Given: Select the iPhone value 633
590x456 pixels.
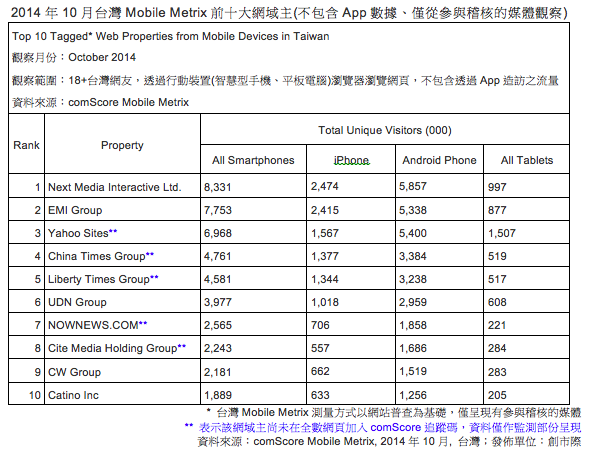Looking at the screenshot, I should click(x=320, y=395).
